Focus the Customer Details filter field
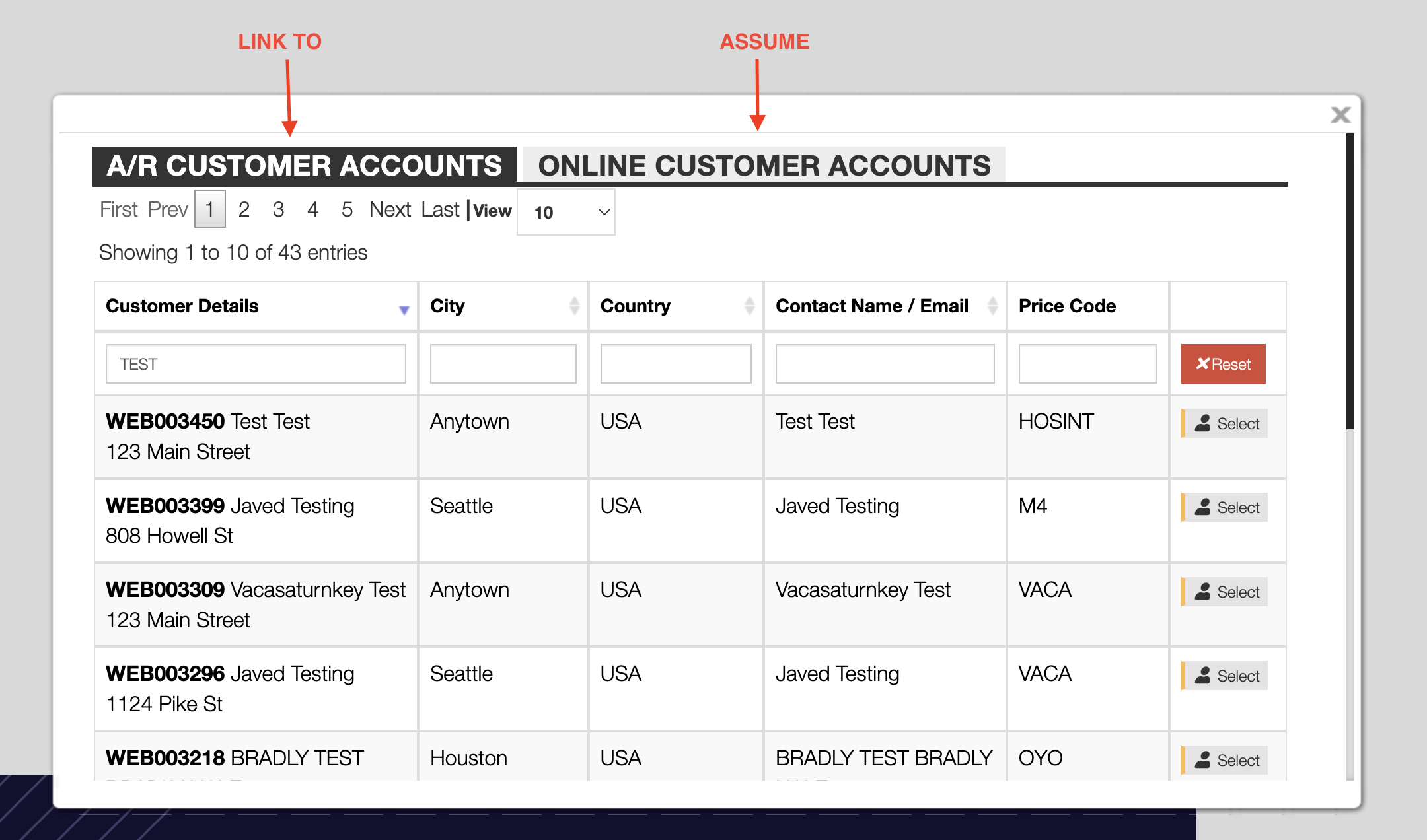 (256, 364)
